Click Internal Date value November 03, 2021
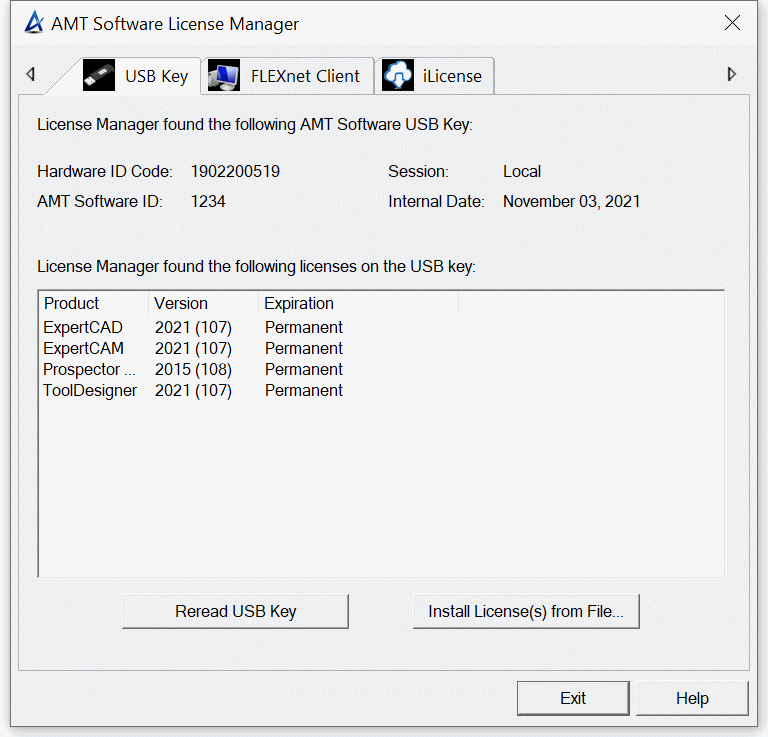This screenshot has width=768, height=737. tap(572, 201)
